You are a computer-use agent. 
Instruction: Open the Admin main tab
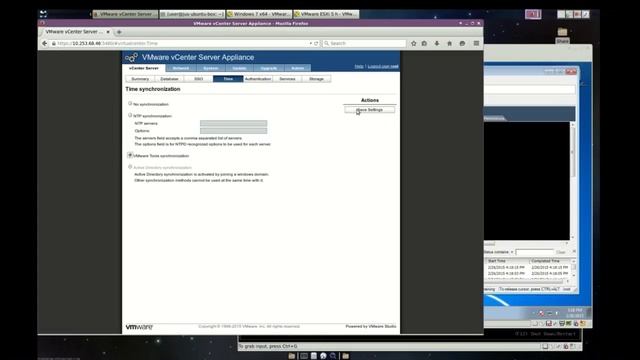pyautogui.click(x=298, y=68)
